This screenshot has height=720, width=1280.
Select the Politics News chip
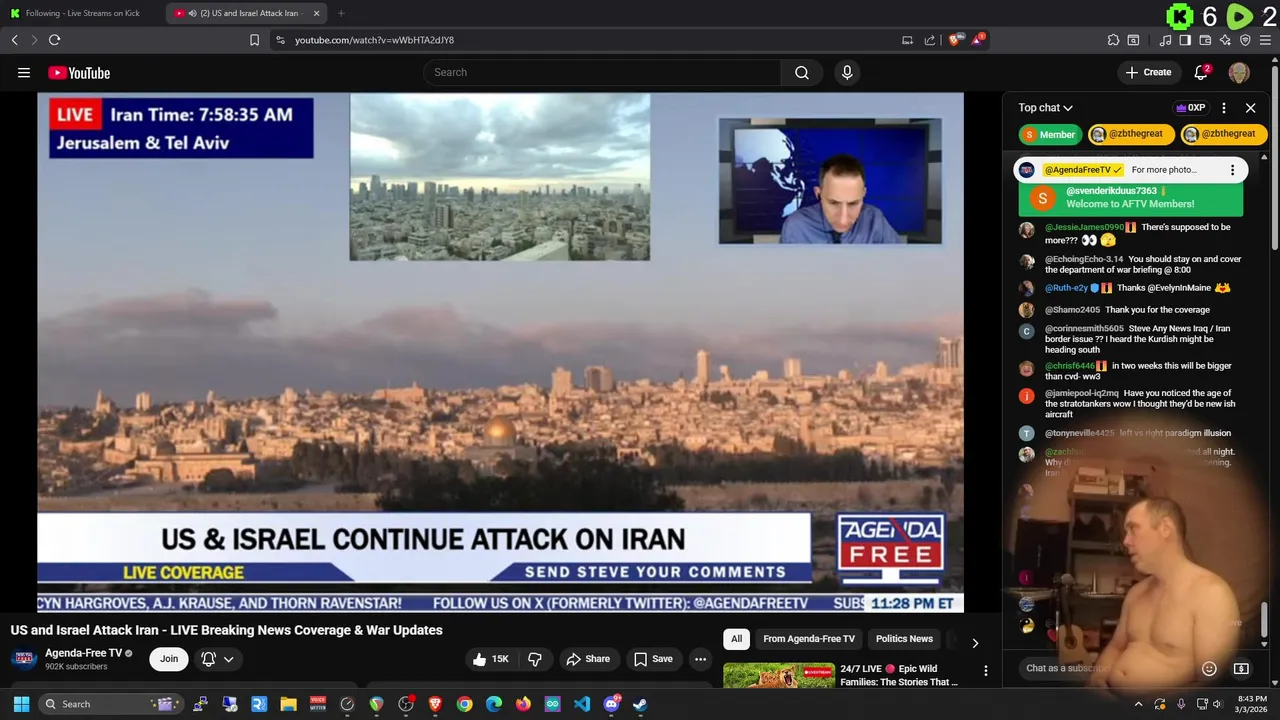point(904,639)
